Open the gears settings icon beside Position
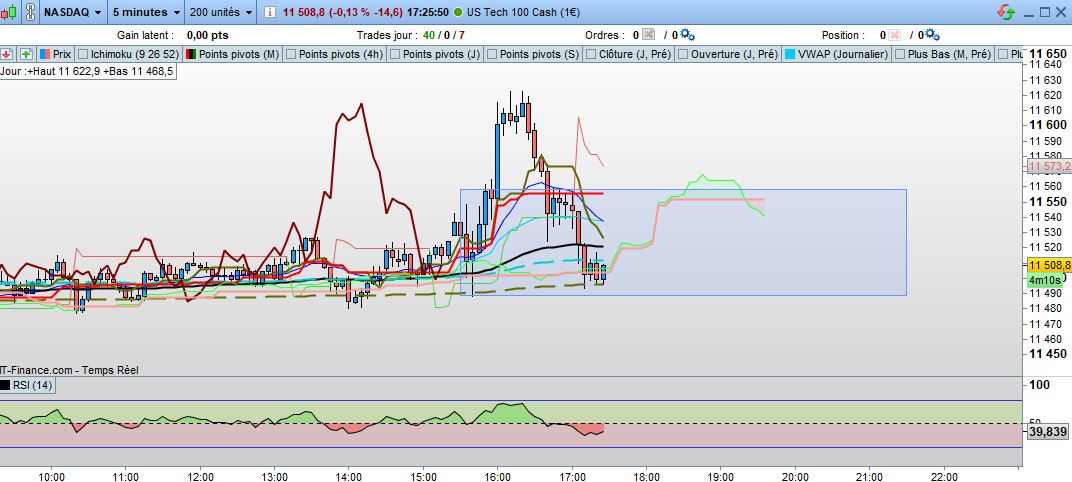 933,35
